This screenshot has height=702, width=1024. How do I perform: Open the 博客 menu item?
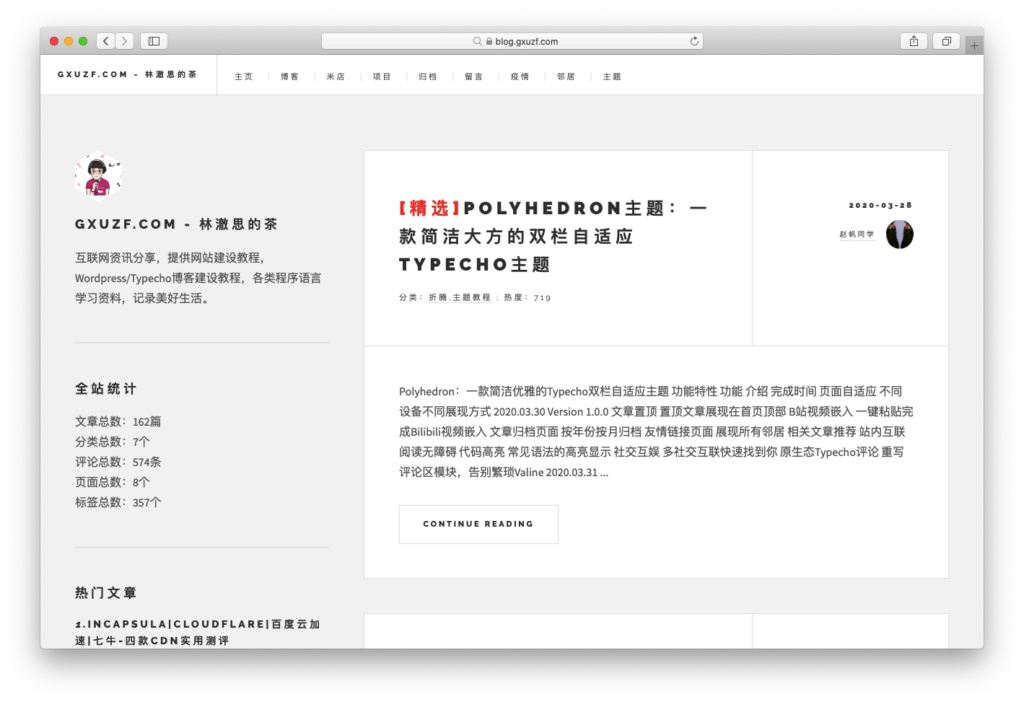[289, 75]
